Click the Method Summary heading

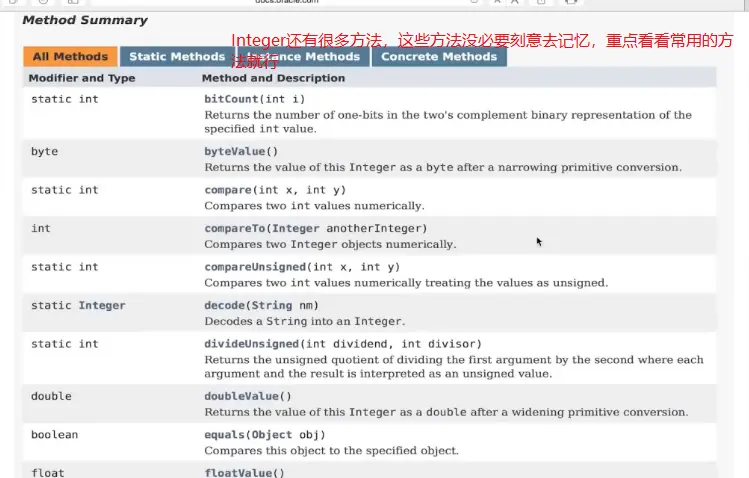[85, 20]
